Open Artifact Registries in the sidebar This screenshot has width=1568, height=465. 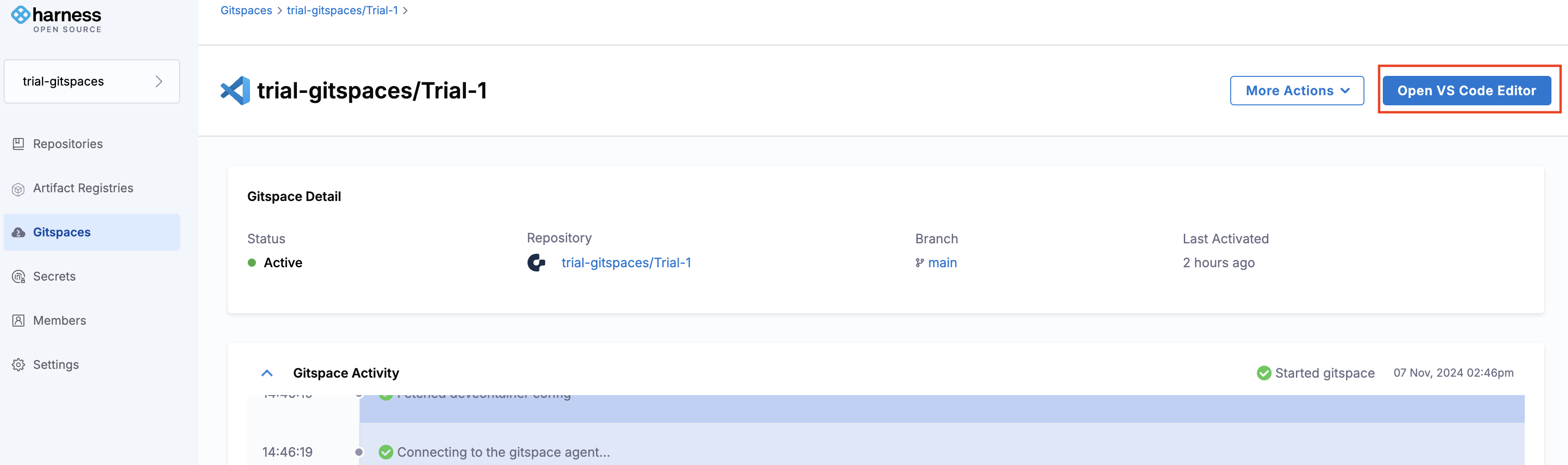tap(83, 188)
